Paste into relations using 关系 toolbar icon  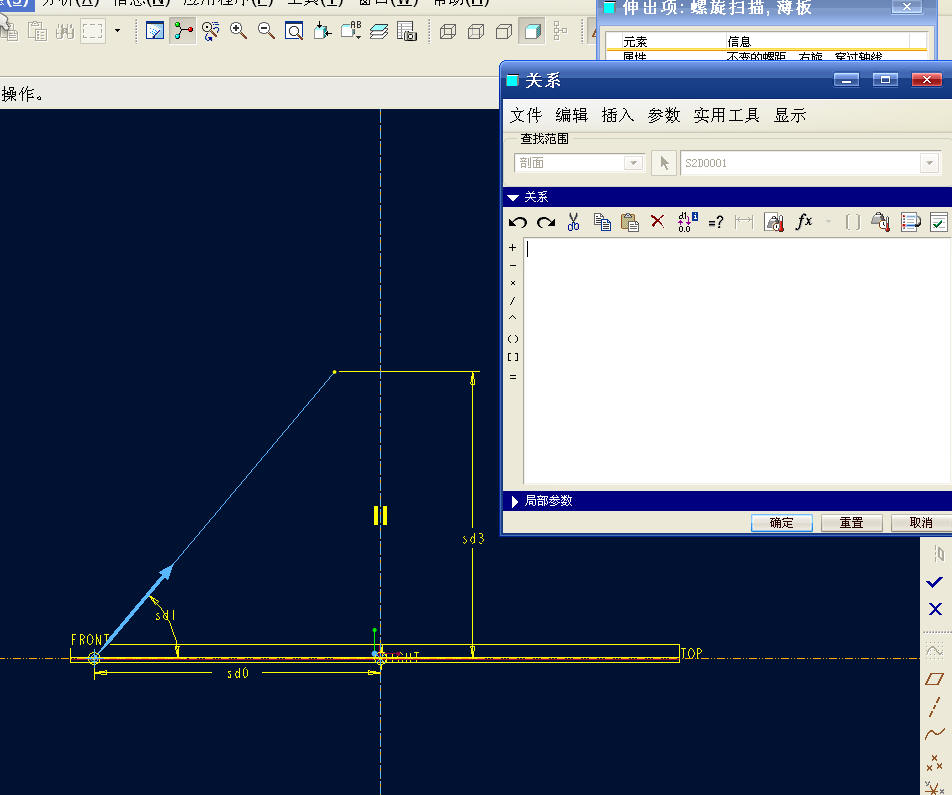pos(630,222)
